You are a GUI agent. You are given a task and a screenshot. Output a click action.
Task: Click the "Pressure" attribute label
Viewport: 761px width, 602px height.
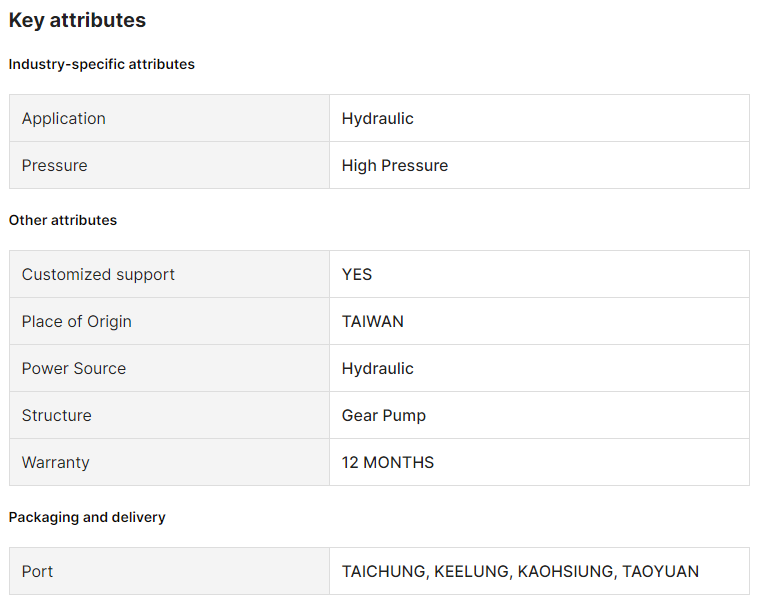[x=54, y=165]
